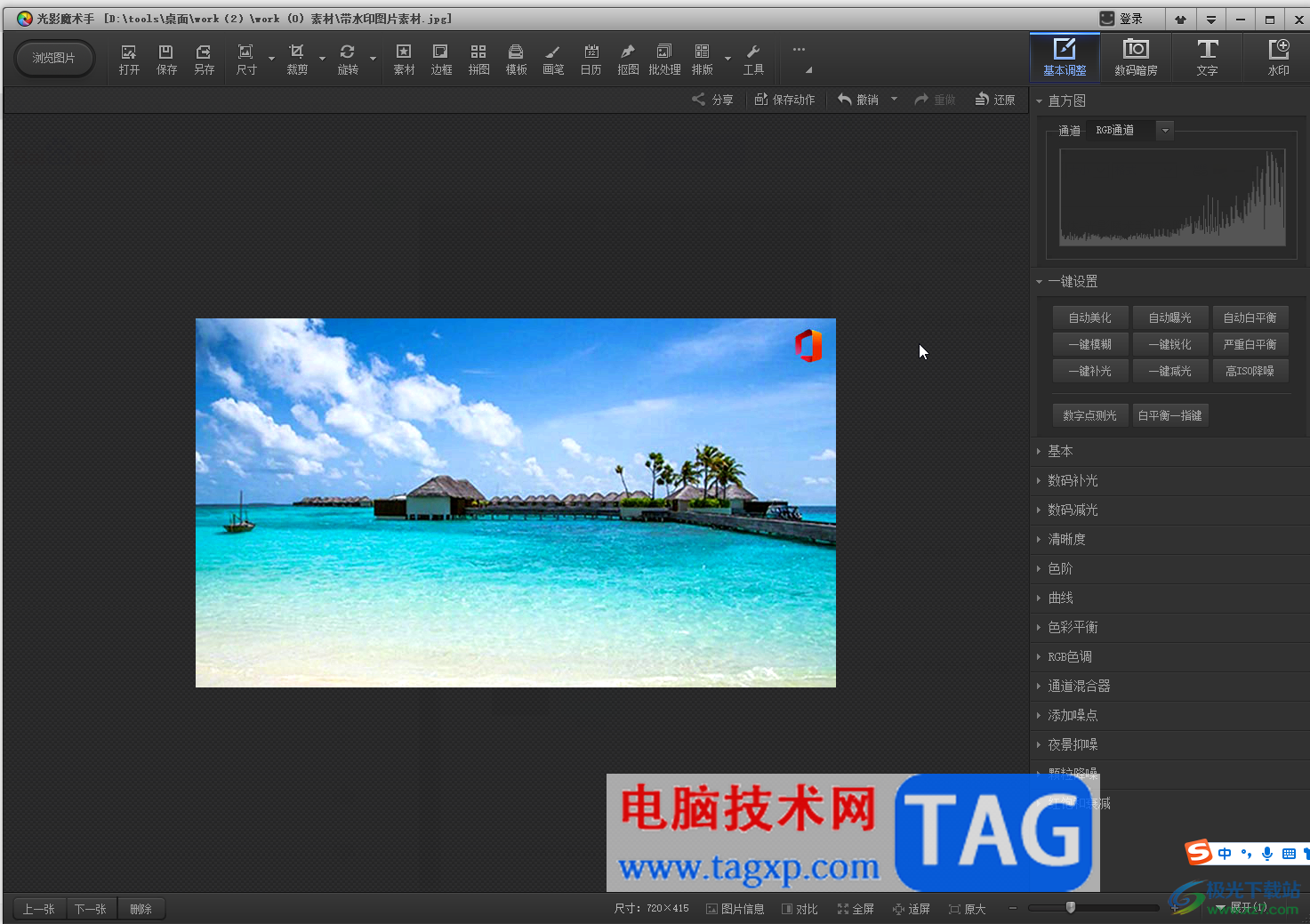Switch to 全屏 fullscreen view
The image size is (1310, 924).
pyautogui.click(x=856, y=909)
